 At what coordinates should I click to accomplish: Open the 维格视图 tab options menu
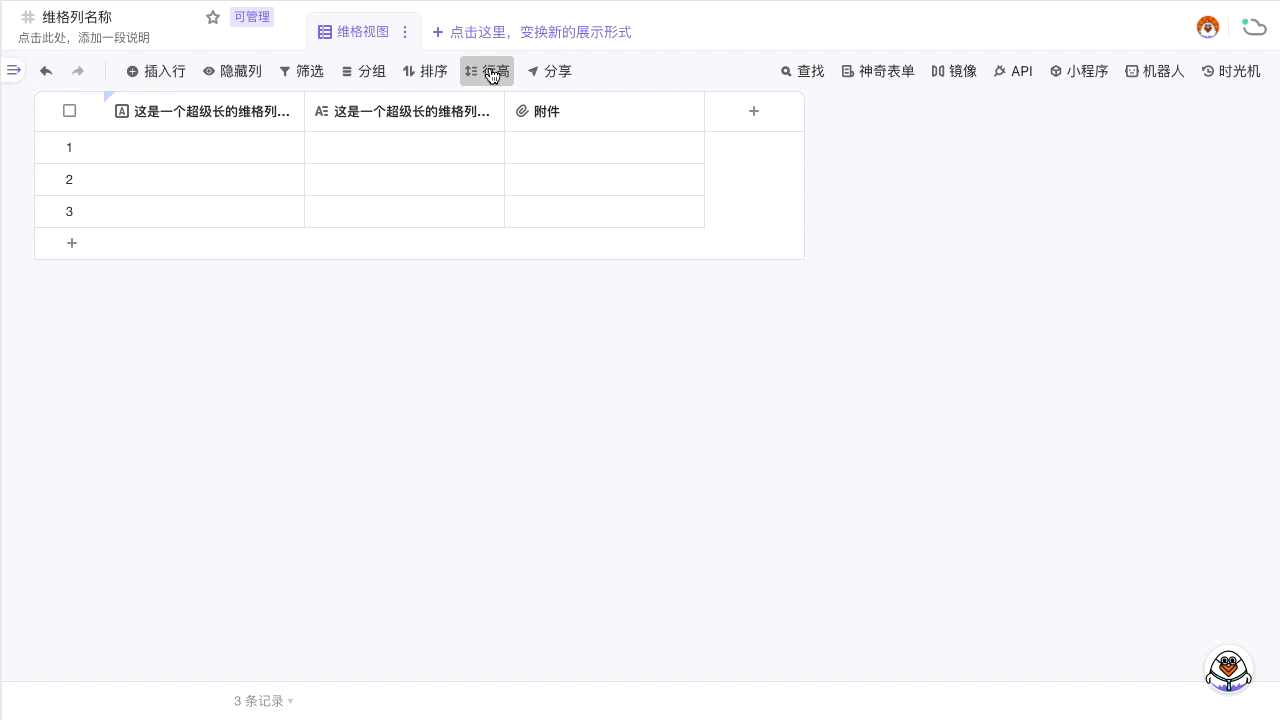pos(405,32)
